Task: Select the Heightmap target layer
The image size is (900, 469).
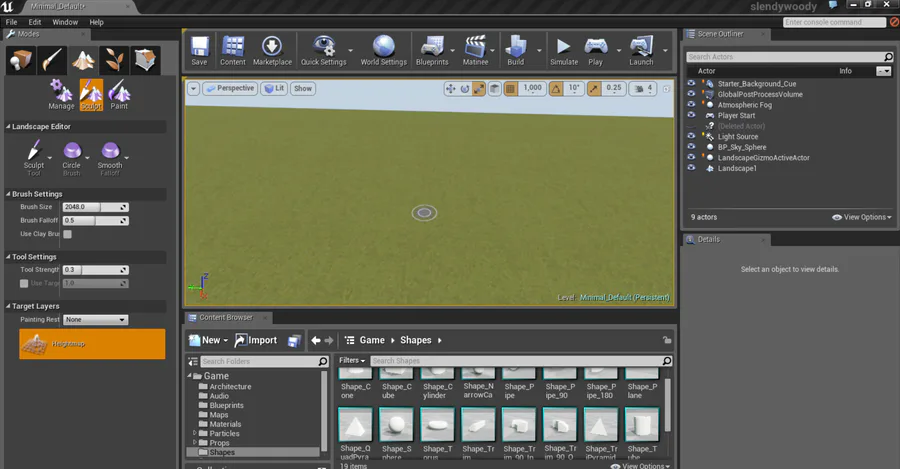Action: click(x=92, y=344)
